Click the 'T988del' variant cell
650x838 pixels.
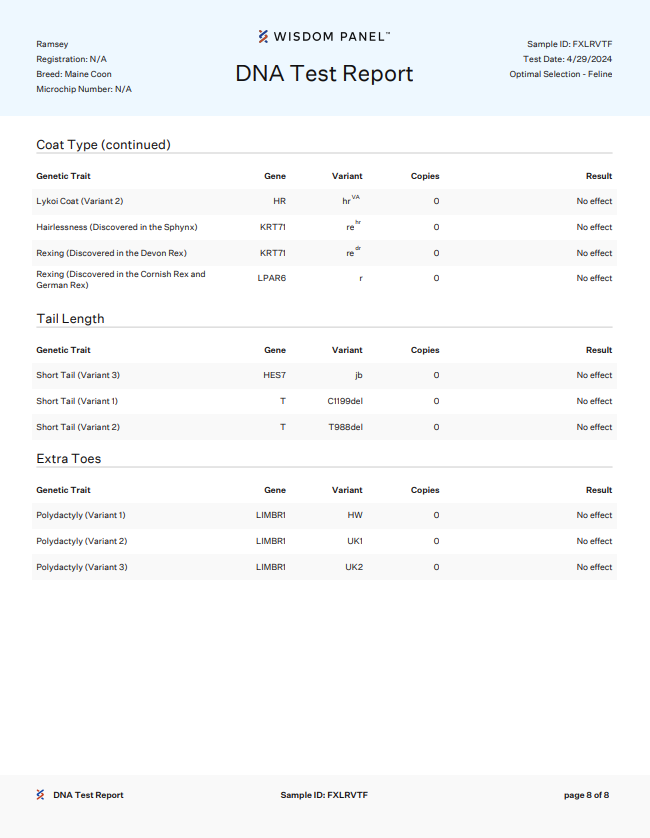(x=346, y=427)
